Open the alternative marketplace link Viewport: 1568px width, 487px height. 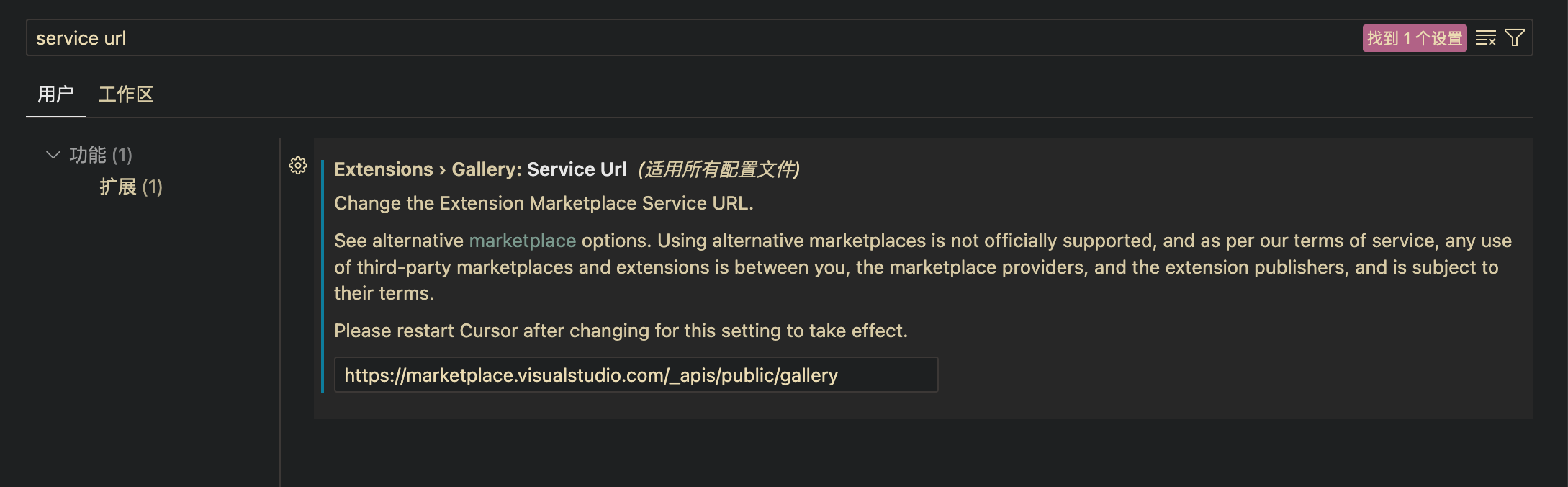pyautogui.click(x=522, y=241)
